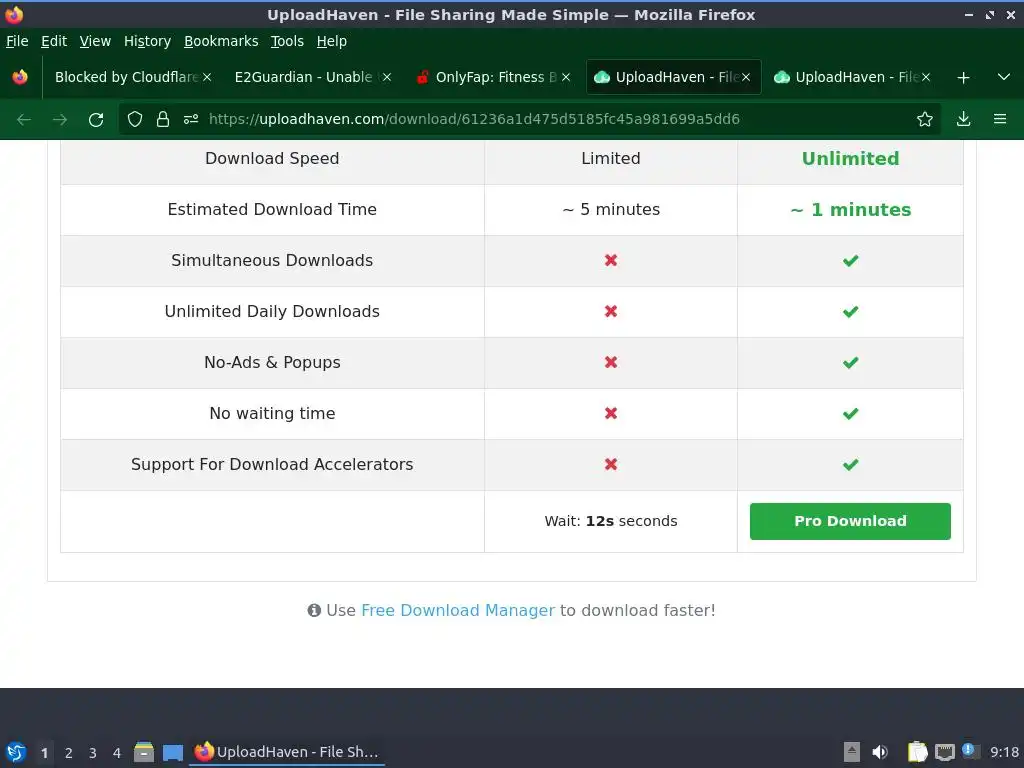Click red X for No-Ads & Popups
The width and height of the screenshot is (1024, 768).
611,362
